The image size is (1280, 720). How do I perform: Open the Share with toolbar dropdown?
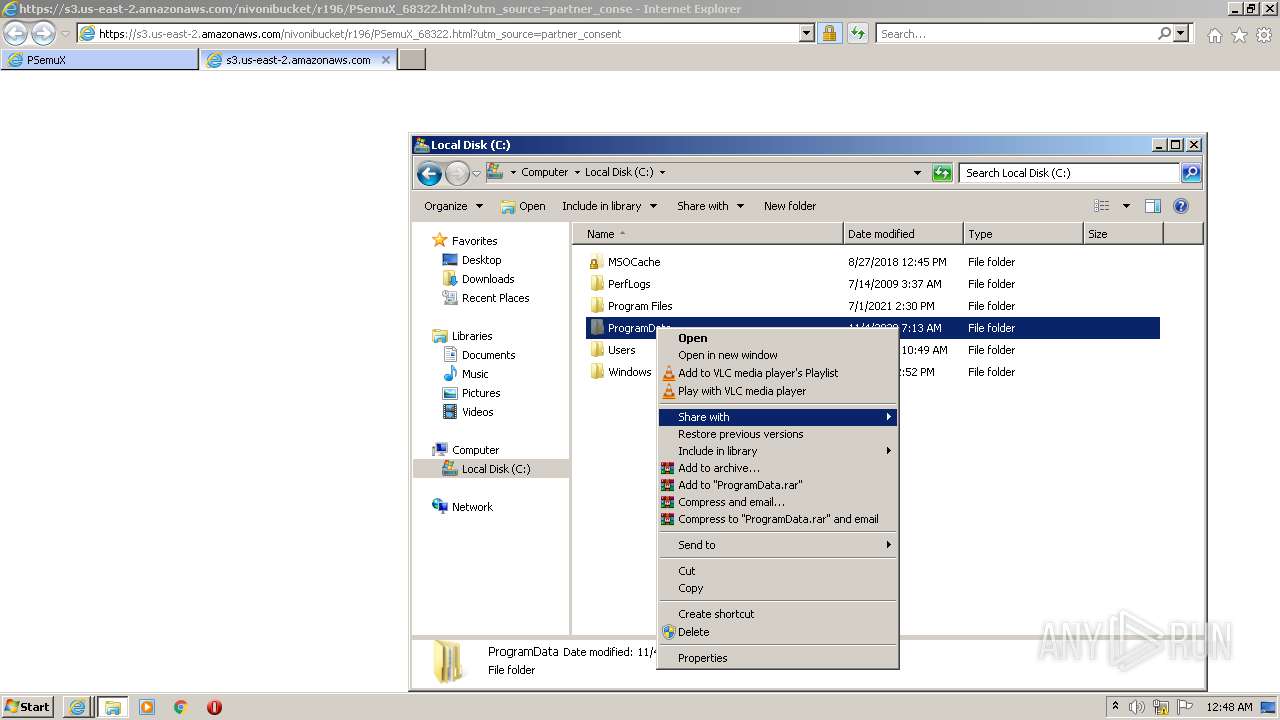pos(710,206)
